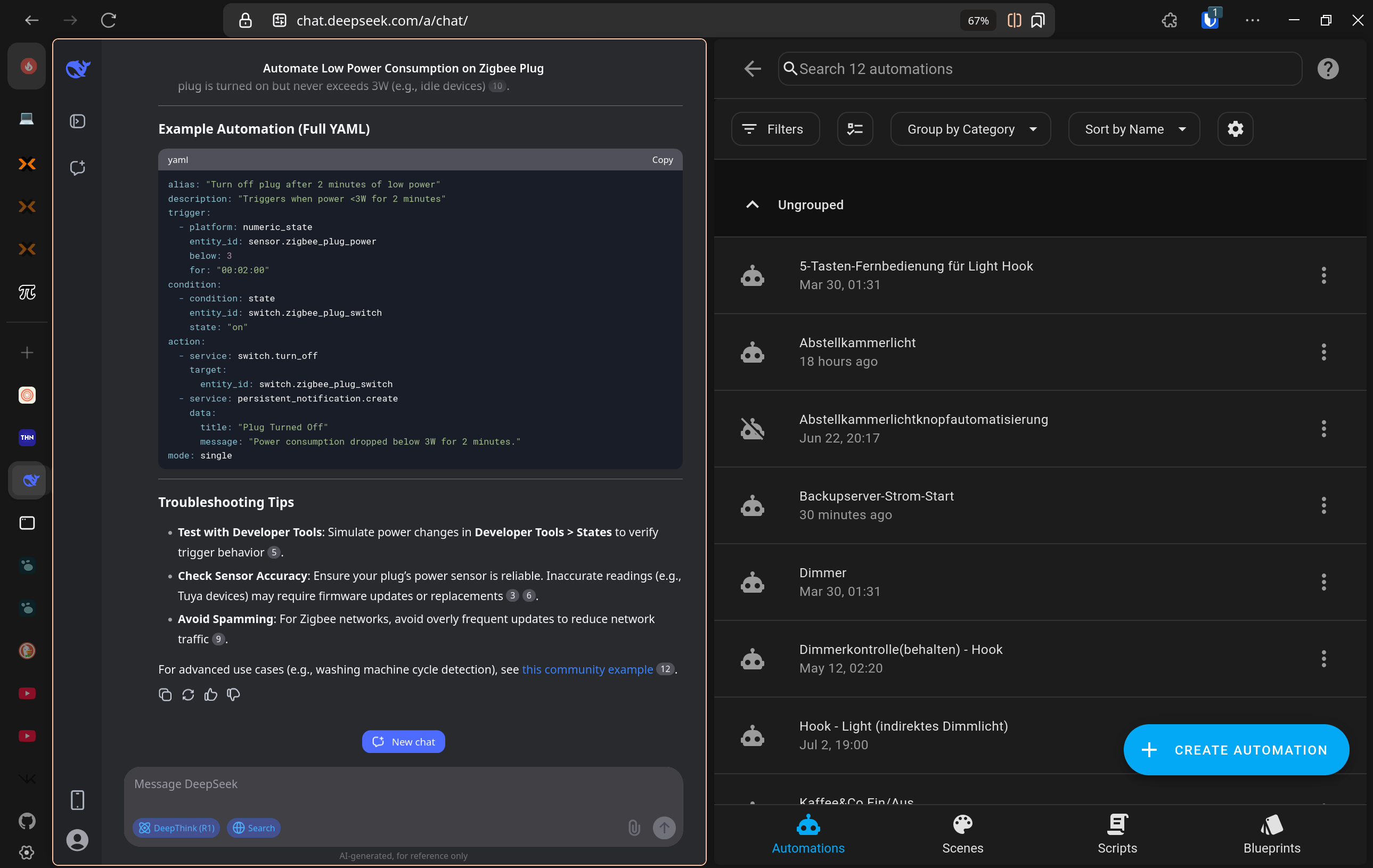Click Create Automation button
Viewport: 1373px width, 868px height.
tap(1236, 749)
